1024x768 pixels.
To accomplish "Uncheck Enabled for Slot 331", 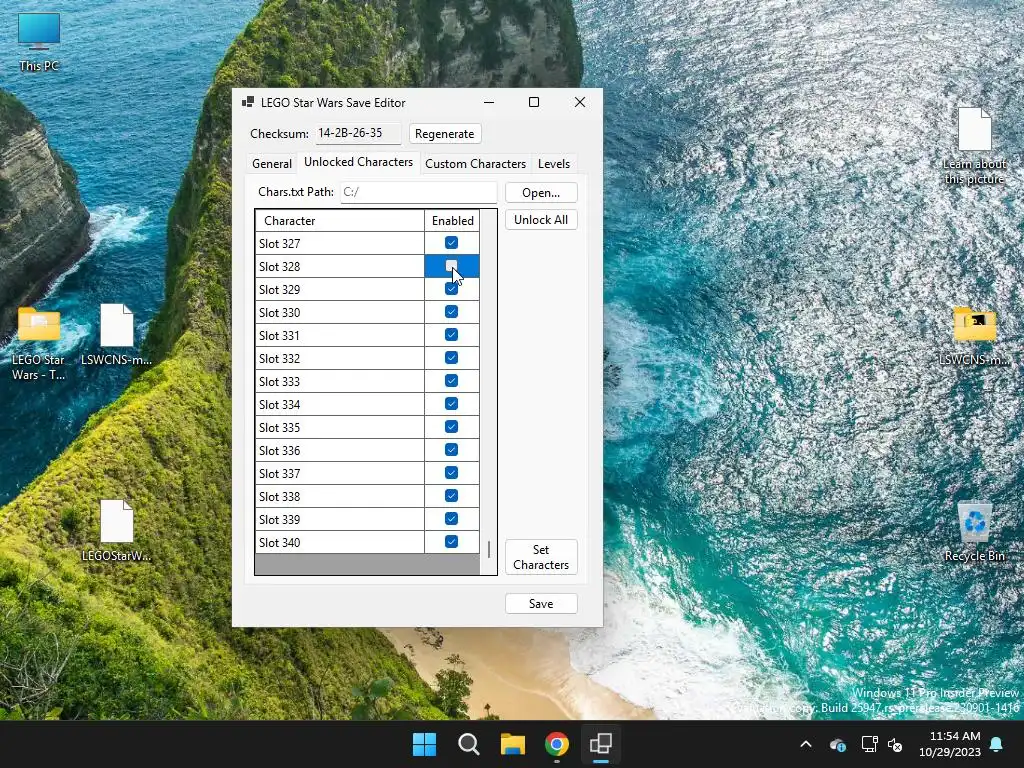I will pyautogui.click(x=451, y=334).
